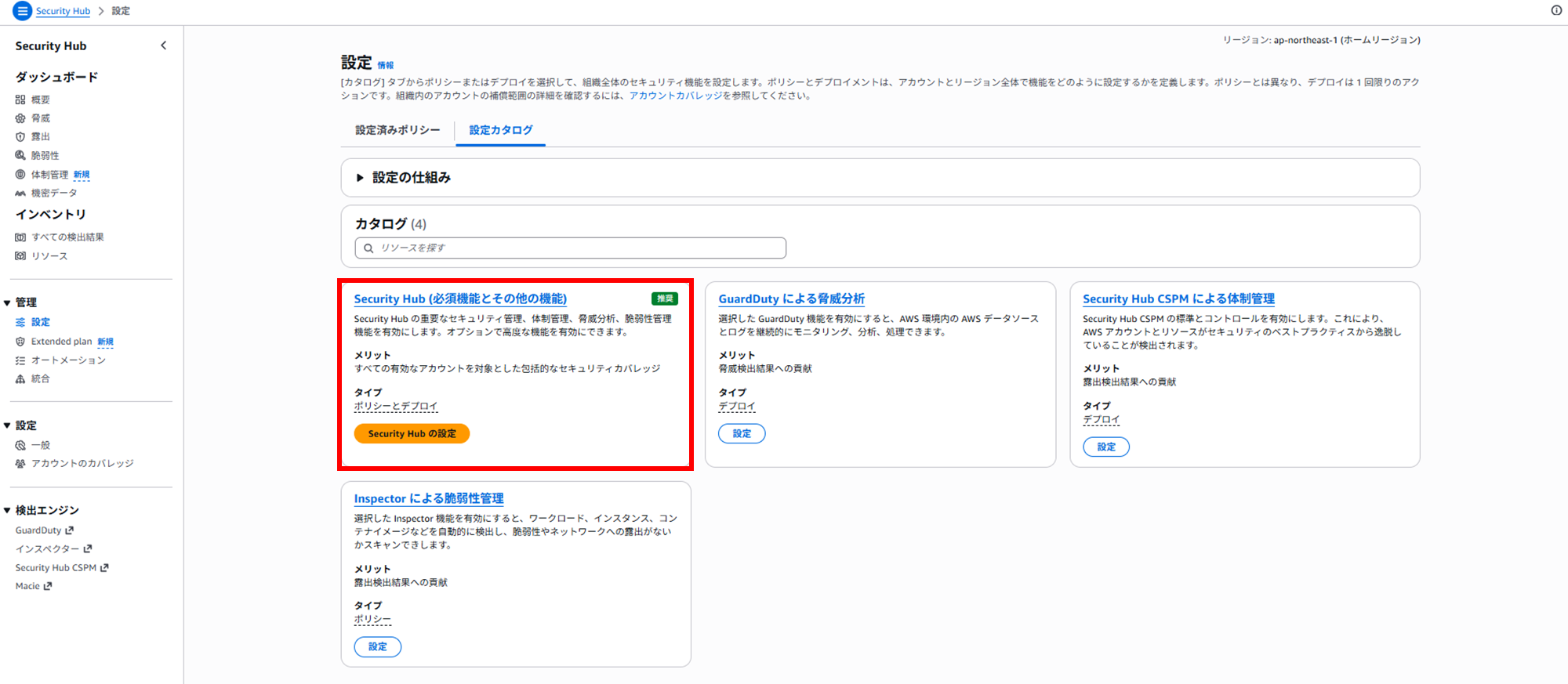Image resolution: width=1568 pixels, height=684 pixels.
Task: Click the 一般 settings icon
Action: pyautogui.click(x=20, y=445)
